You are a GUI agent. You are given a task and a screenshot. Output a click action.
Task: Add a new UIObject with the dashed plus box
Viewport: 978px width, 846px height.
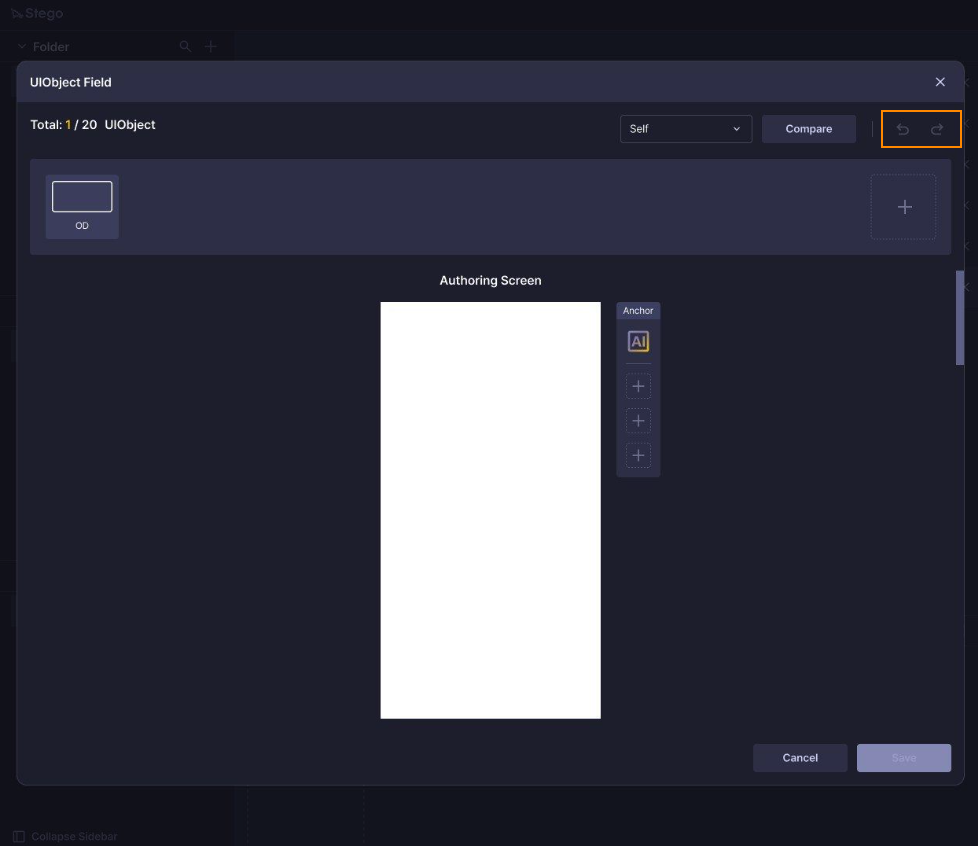[x=903, y=207]
